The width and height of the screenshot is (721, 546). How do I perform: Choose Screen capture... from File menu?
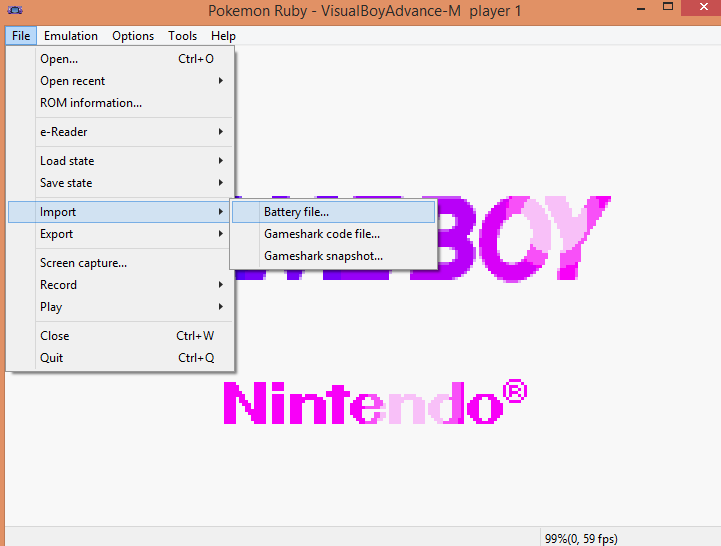pyautogui.click(x=120, y=263)
